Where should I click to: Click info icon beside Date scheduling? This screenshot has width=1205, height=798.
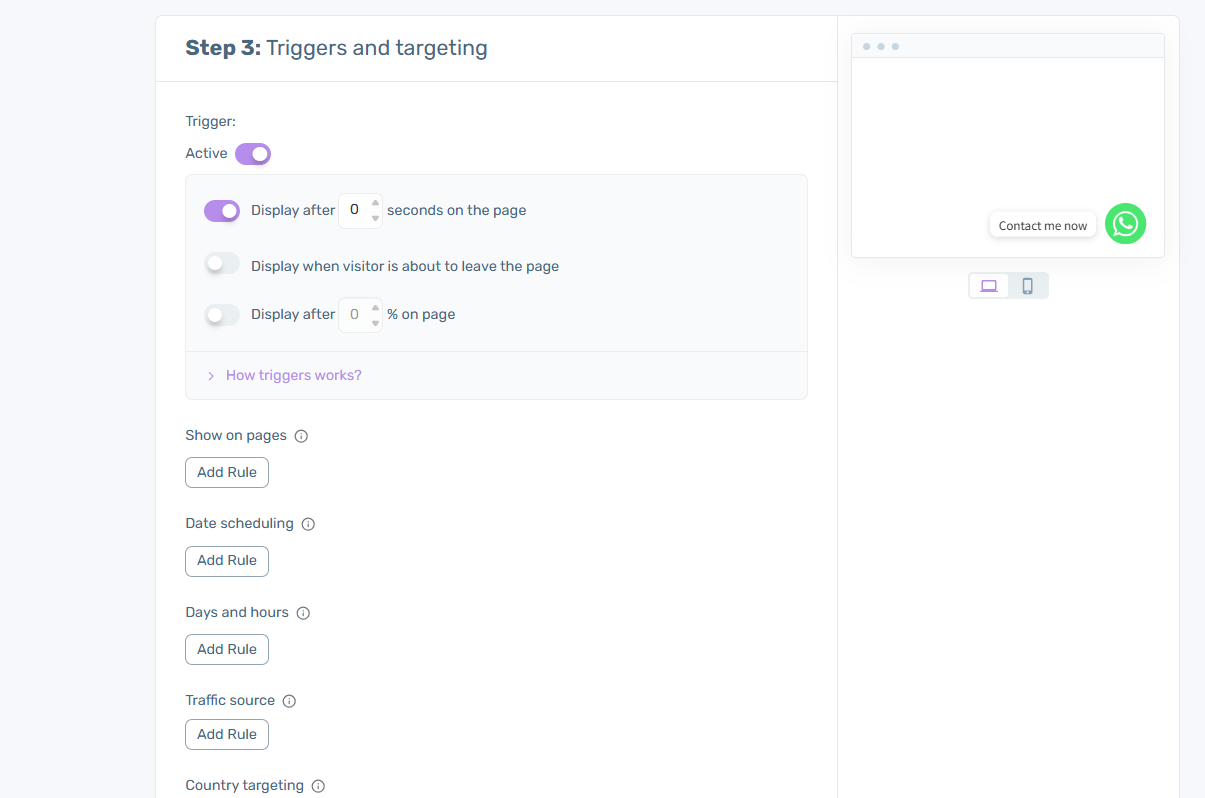[308, 524]
